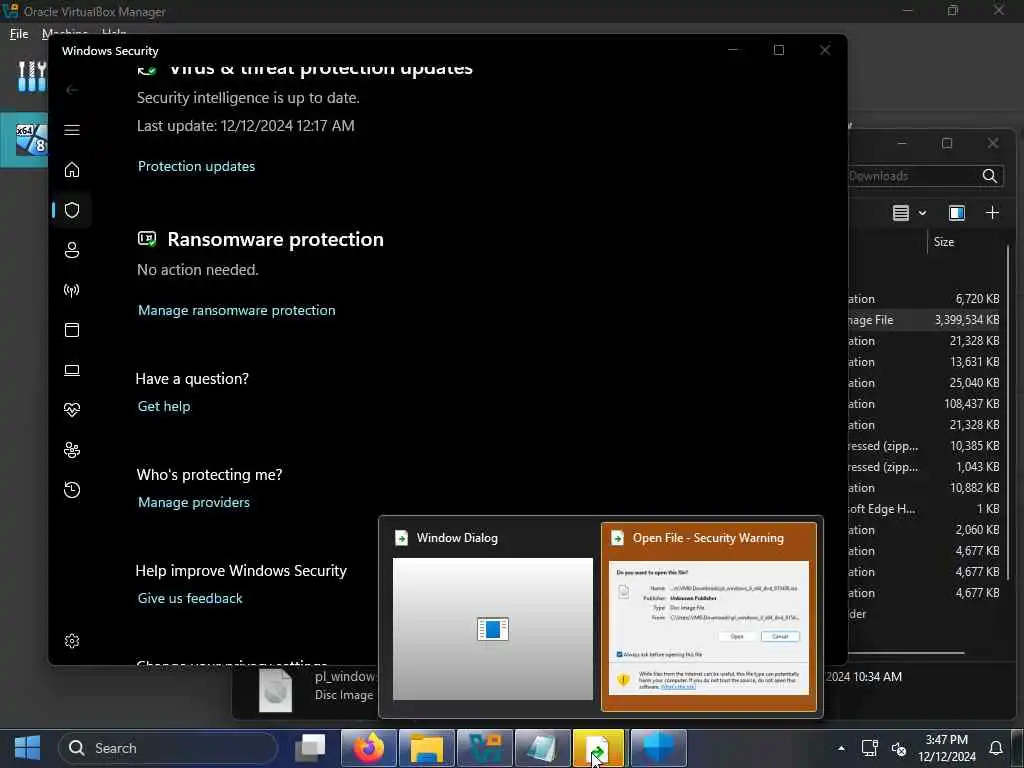Click VirtualBox Tools icon in manager
The width and height of the screenshot is (1024, 768).
tap(31, 76)
